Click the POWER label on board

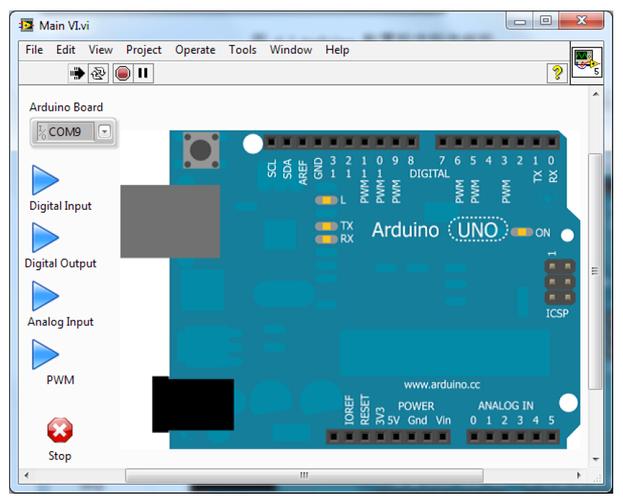tap(416, 406)
